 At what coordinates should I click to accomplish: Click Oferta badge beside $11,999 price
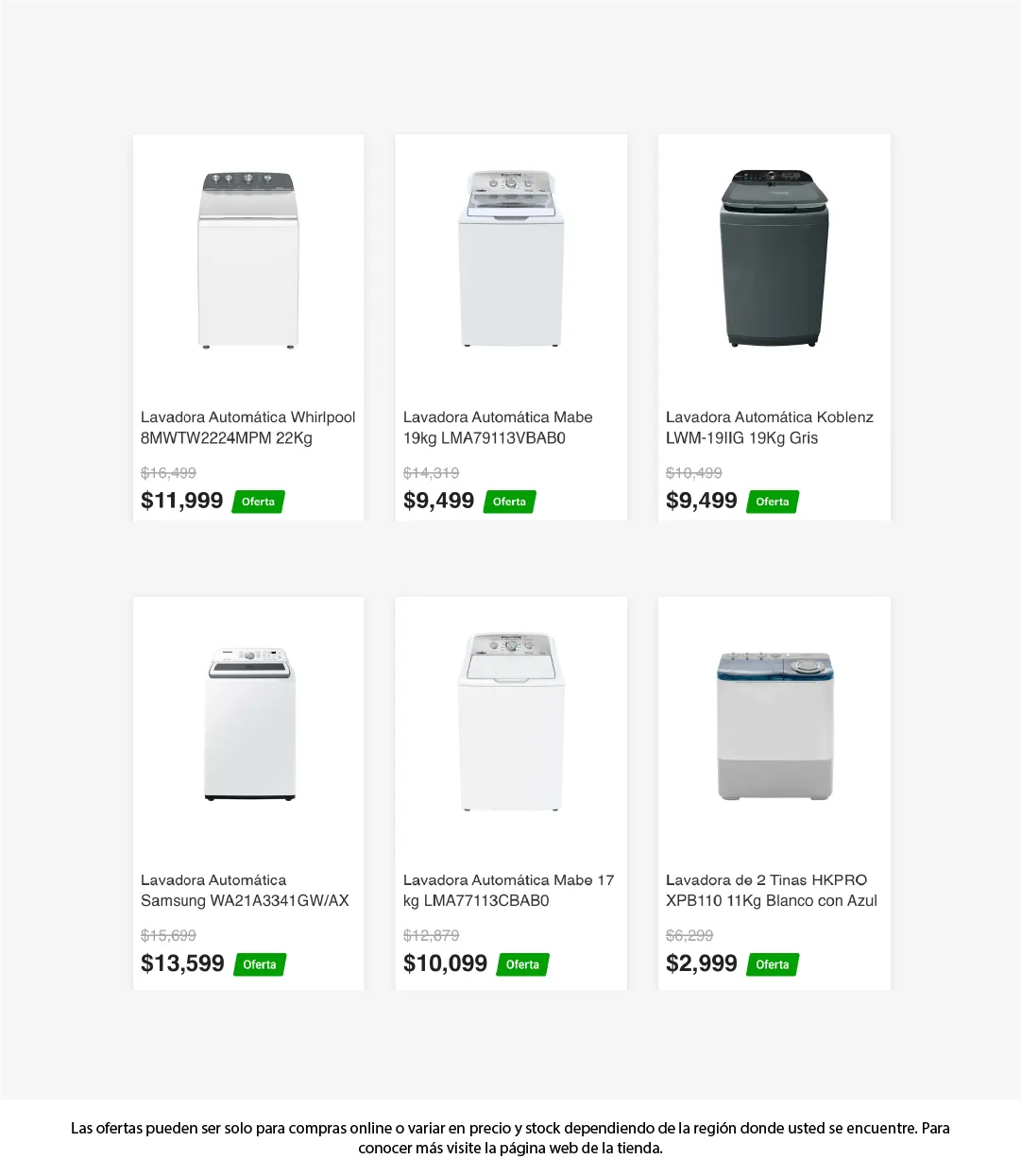coord(258,502)
